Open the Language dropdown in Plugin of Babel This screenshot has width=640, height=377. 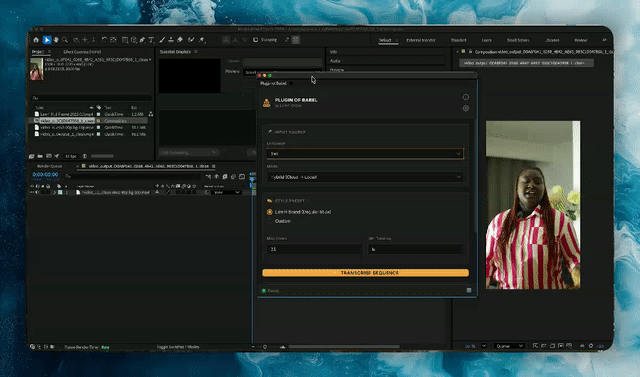coord(365,153)
